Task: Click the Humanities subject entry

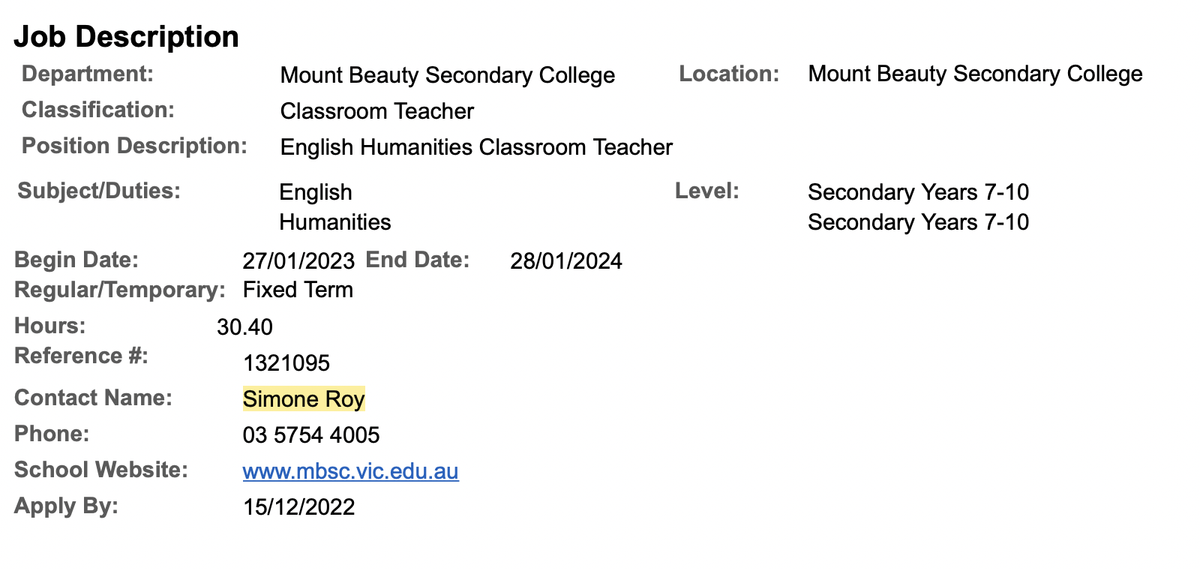Action: coord(335,221)
